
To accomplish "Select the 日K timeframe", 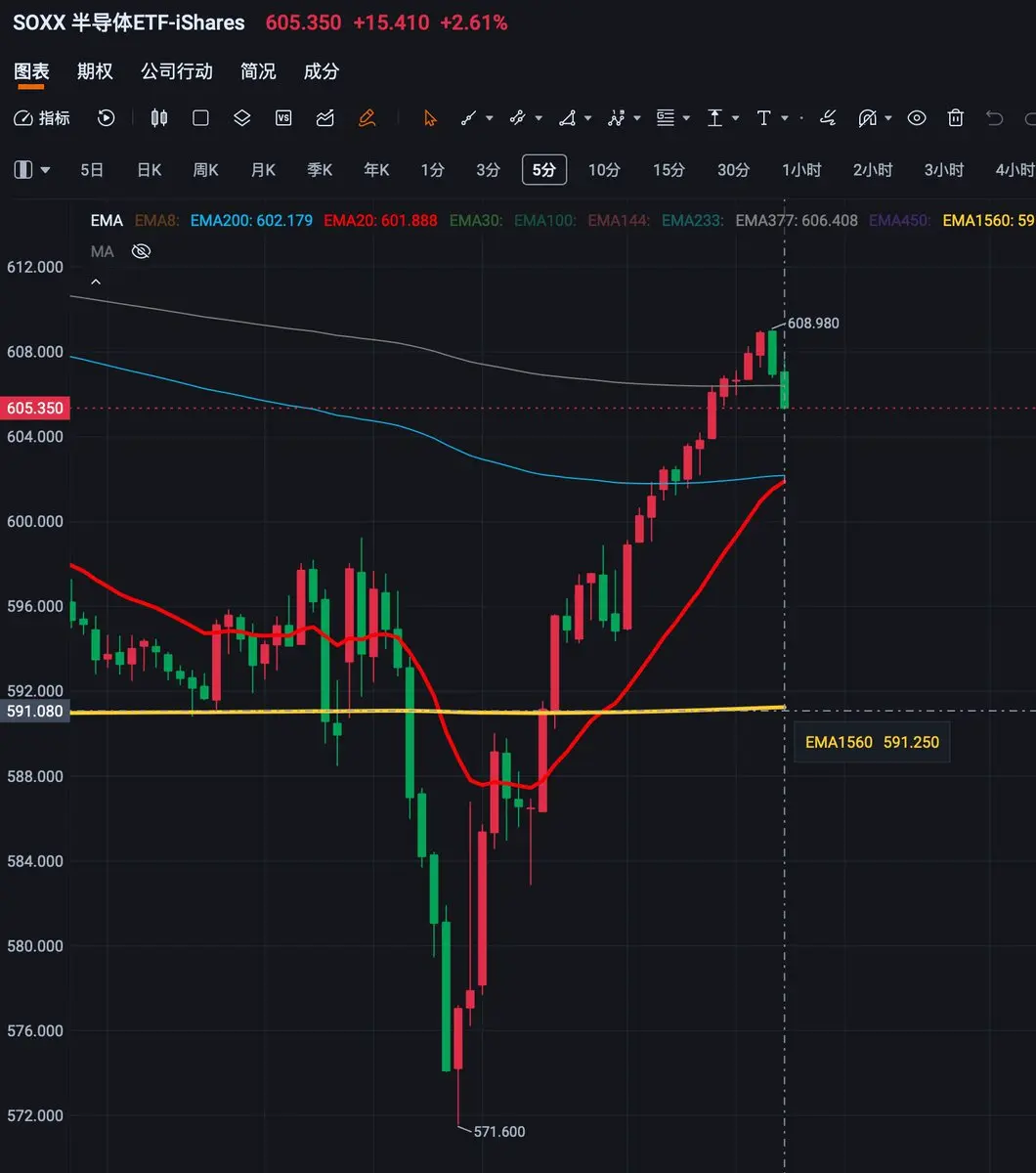I will point(149,170).
